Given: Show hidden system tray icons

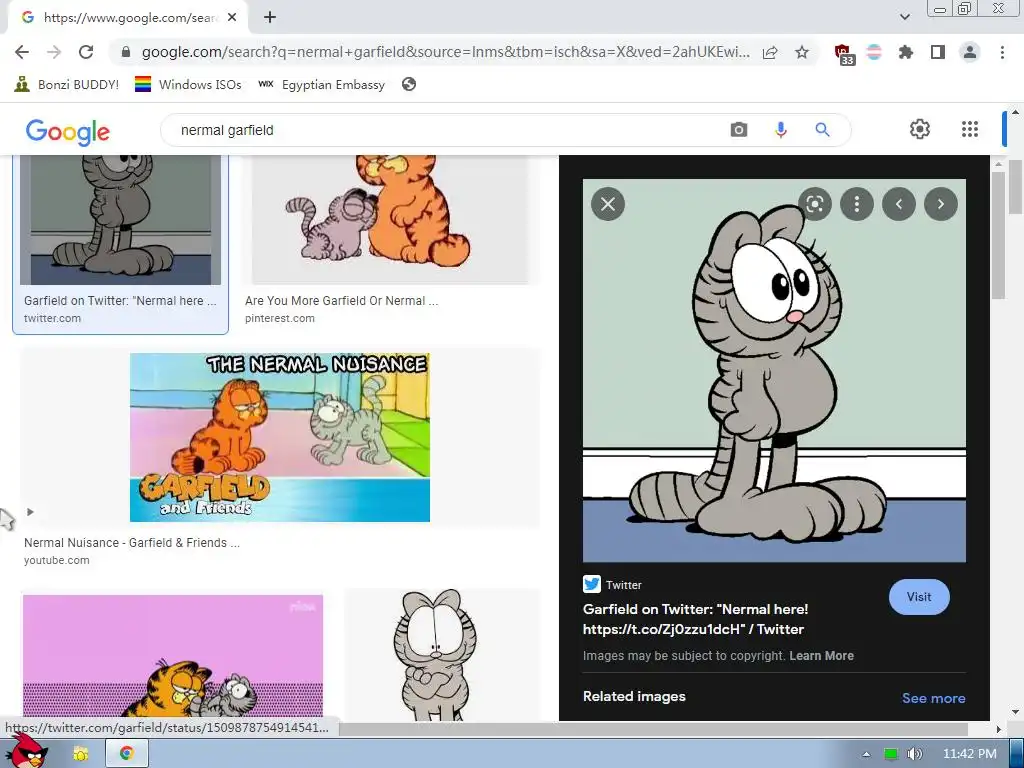Looking at the screenshot, I should click(x=866, y=754).
